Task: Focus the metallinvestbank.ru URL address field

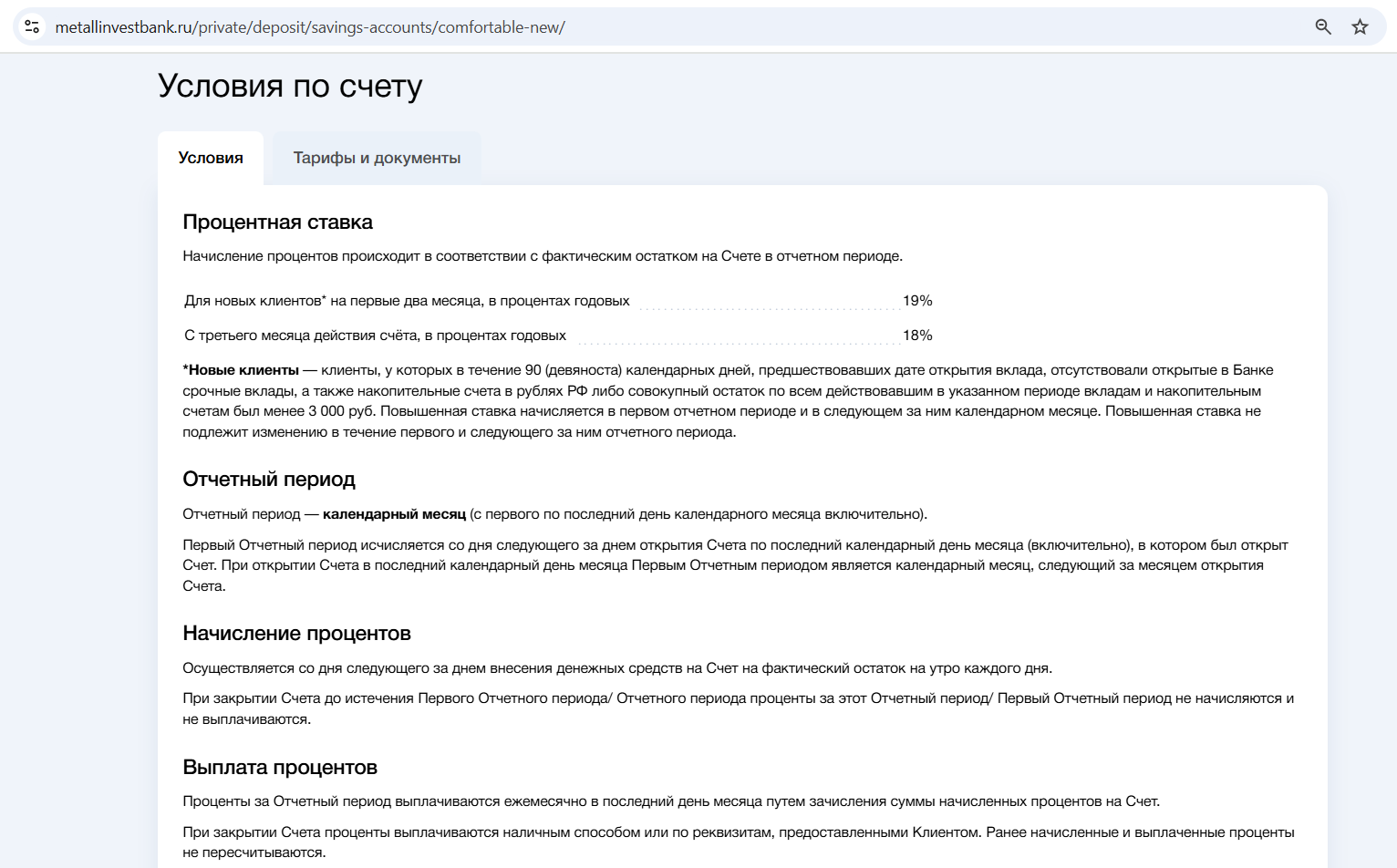Action: click(310, 27)
